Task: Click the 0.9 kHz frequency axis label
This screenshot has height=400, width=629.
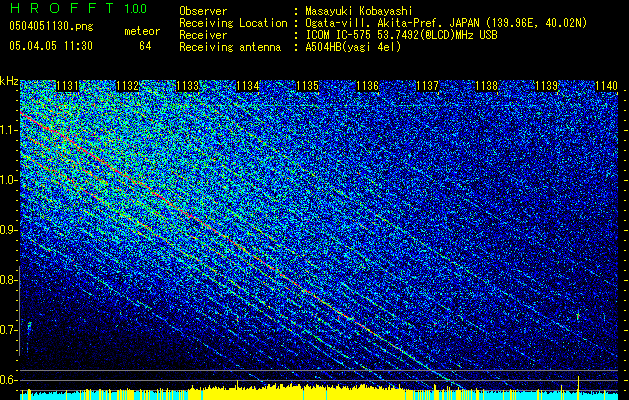Action: point(9,230)
